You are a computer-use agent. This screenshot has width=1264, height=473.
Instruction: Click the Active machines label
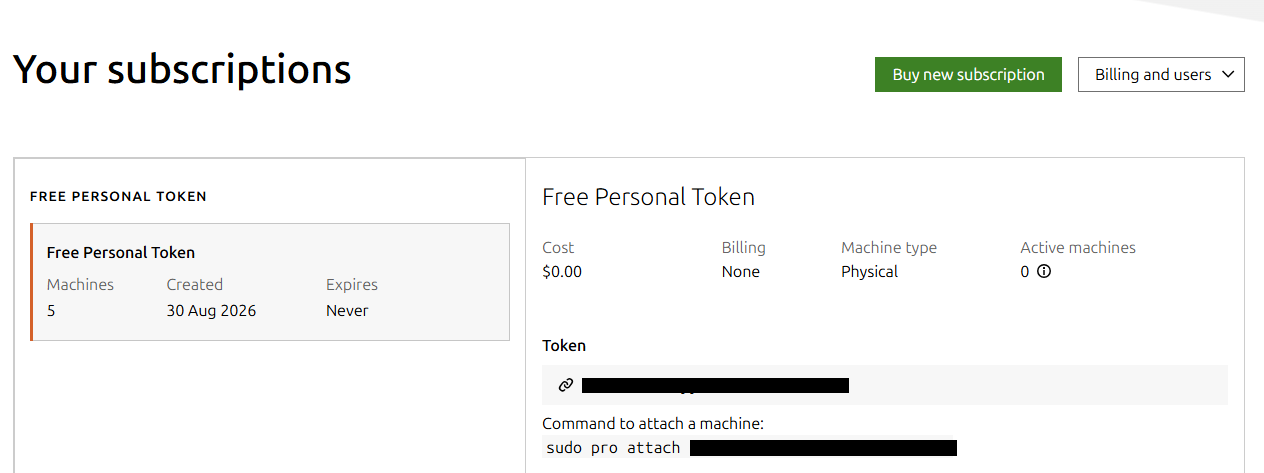(1078, 247)
